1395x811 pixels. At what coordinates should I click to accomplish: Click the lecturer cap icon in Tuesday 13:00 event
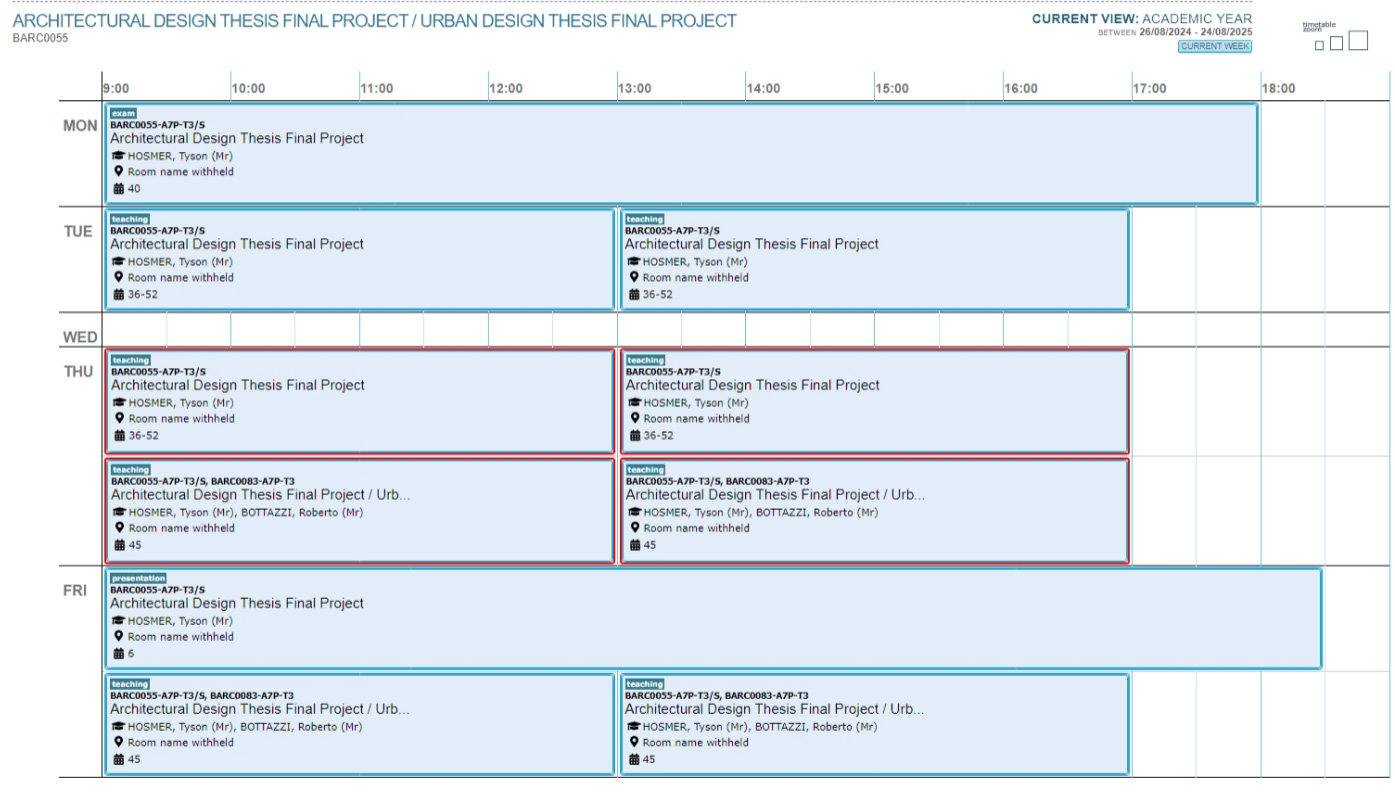point(633,262)
